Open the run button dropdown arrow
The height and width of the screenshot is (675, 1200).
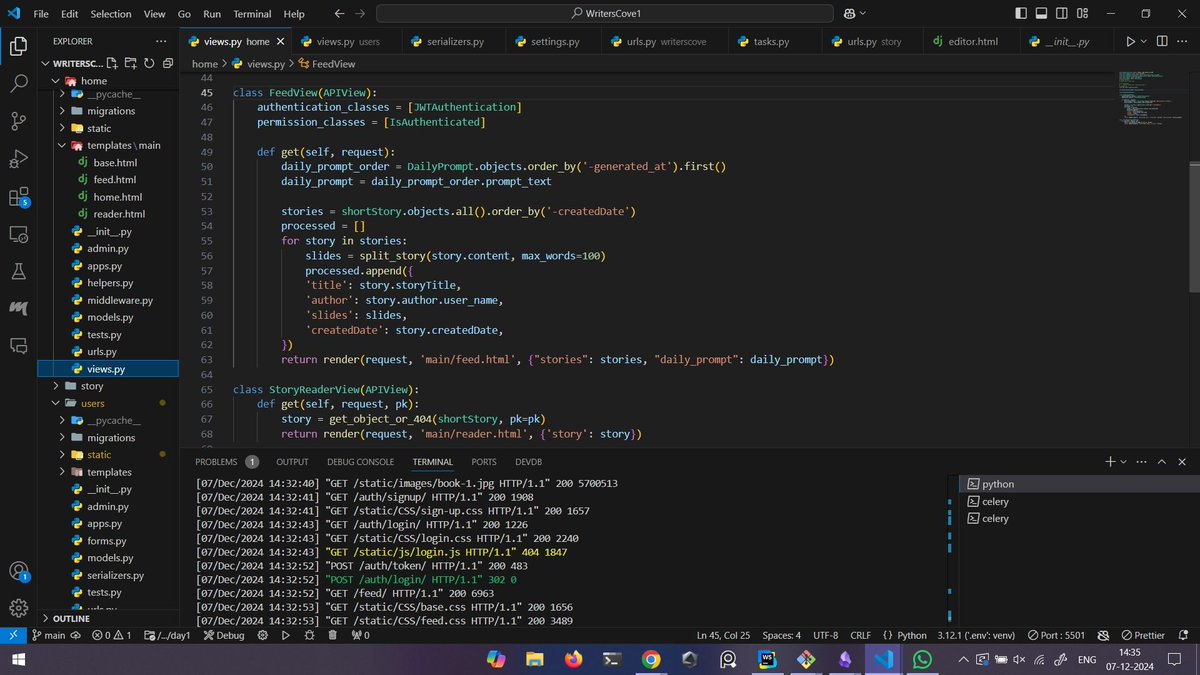[x=1144, y=42]
